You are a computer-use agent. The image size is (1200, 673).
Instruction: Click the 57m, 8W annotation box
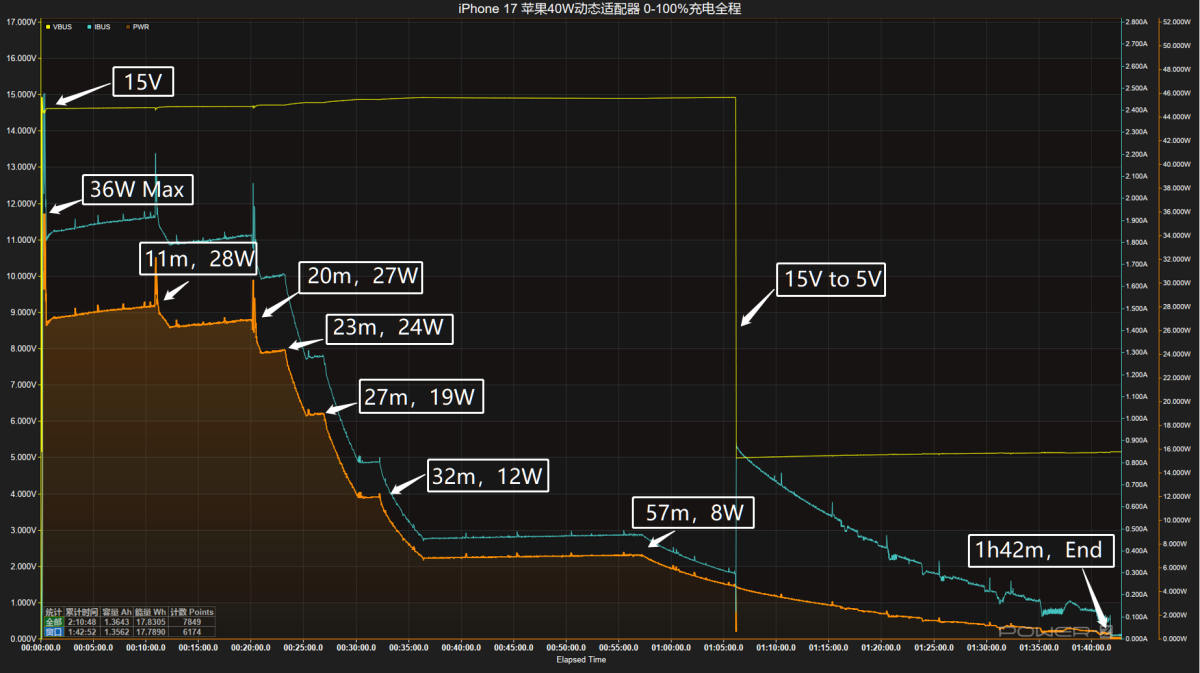coord(693,515)
